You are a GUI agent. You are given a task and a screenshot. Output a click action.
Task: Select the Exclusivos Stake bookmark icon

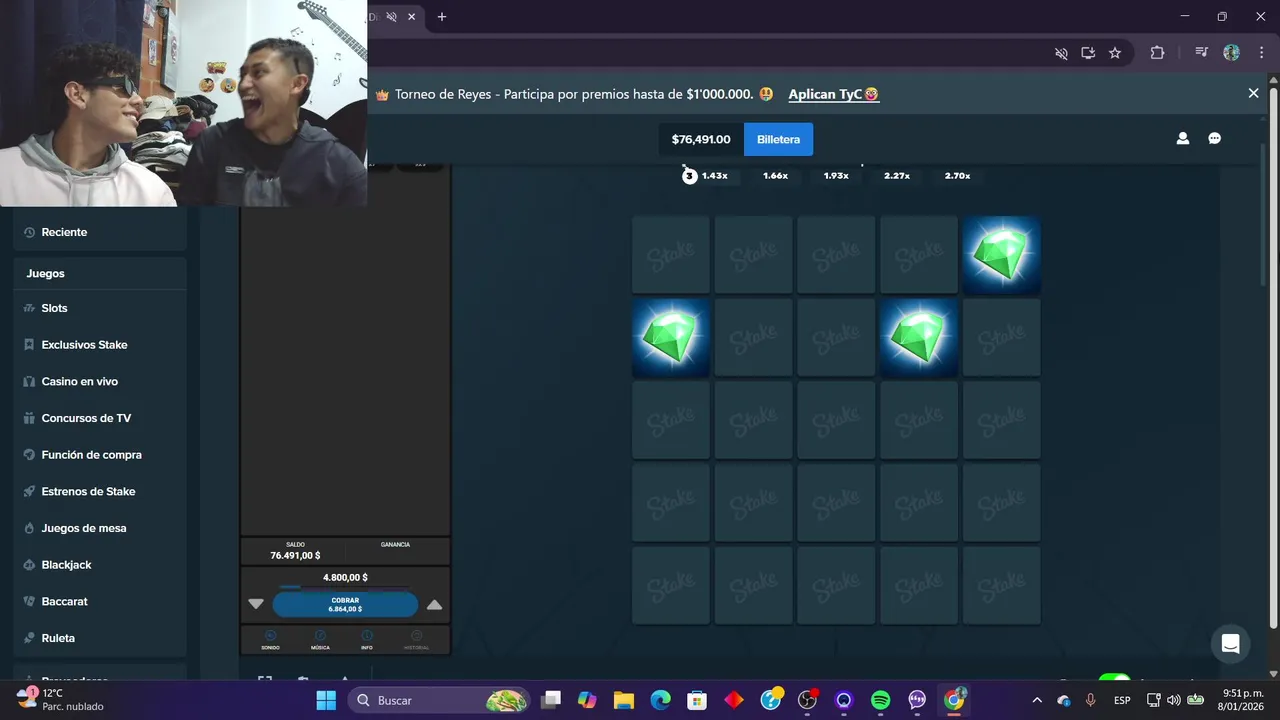click(x=29, y=345)
